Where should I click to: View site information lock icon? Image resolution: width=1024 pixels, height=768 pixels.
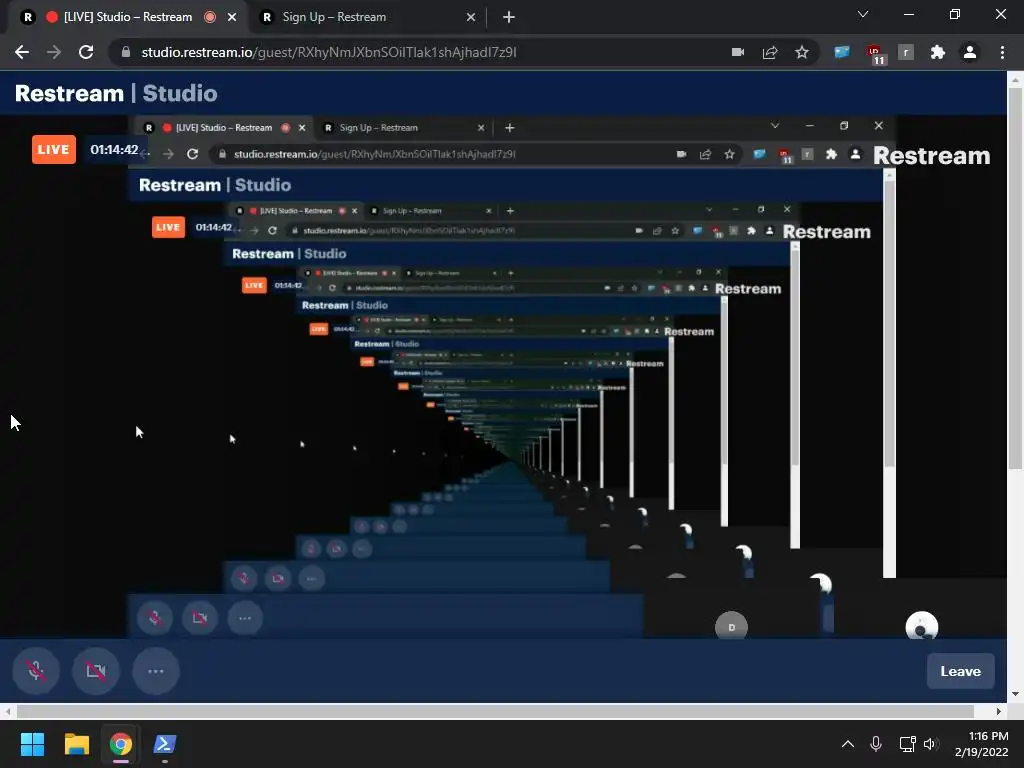click(126, 52)
